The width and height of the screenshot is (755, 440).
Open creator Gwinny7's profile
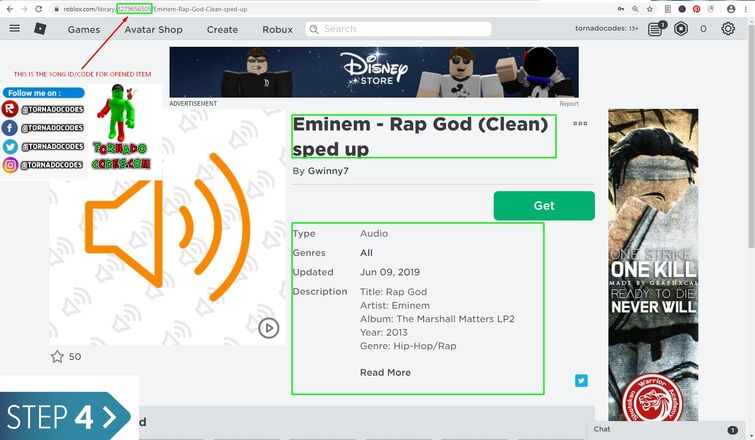click(328, 171)
